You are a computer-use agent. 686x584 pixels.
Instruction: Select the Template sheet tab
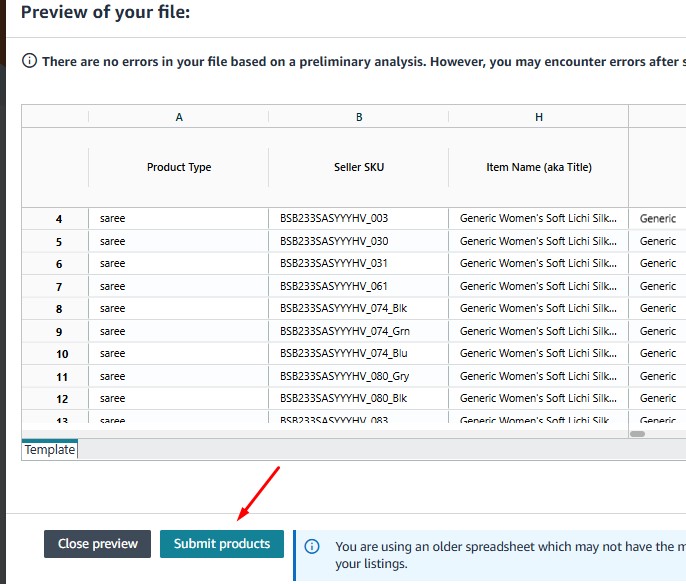click(50, 450)
